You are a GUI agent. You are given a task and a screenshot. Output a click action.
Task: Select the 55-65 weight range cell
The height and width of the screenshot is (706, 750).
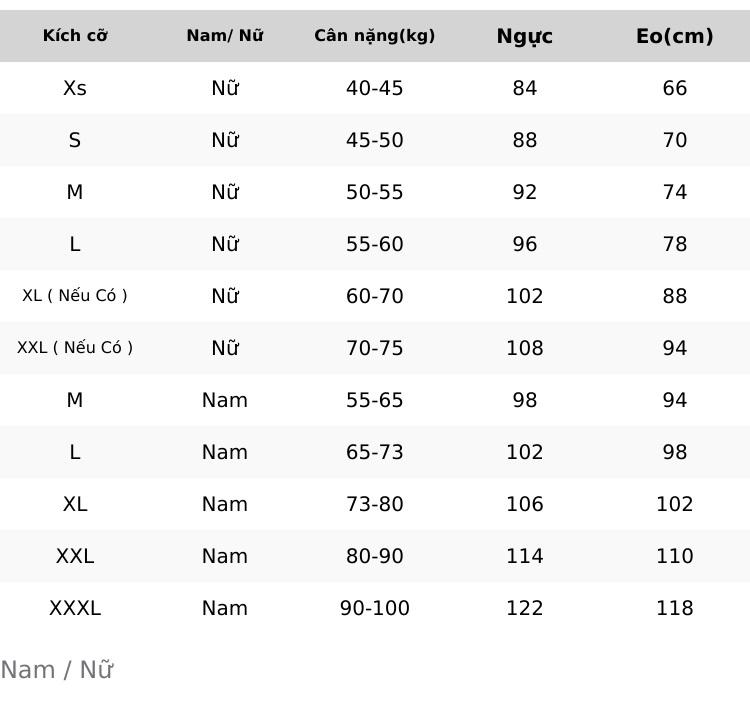pyautogui.click(x=375, y=400)
